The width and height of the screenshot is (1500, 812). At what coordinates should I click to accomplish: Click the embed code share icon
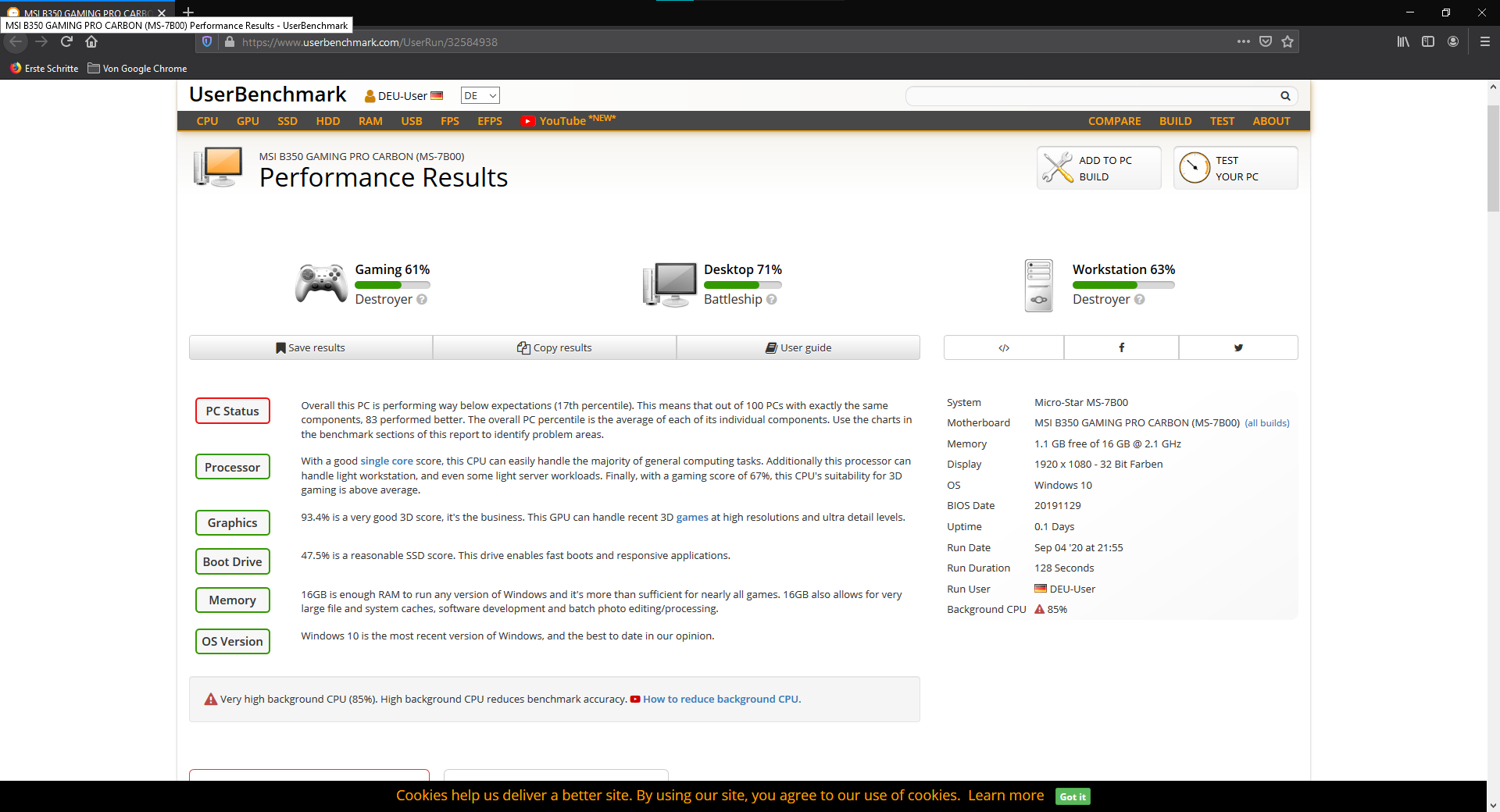1004,347
